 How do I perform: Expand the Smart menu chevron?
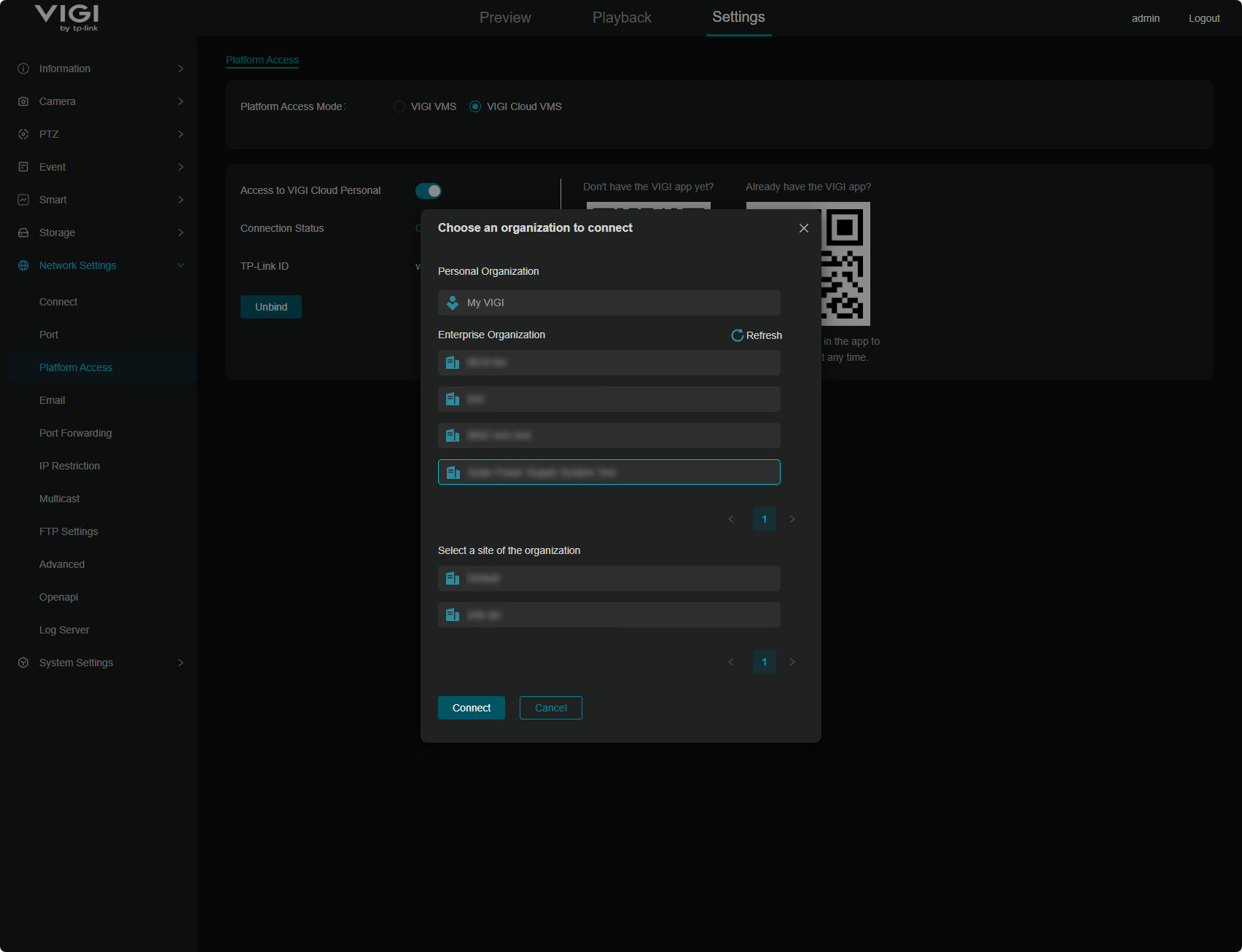click(181, 200)
